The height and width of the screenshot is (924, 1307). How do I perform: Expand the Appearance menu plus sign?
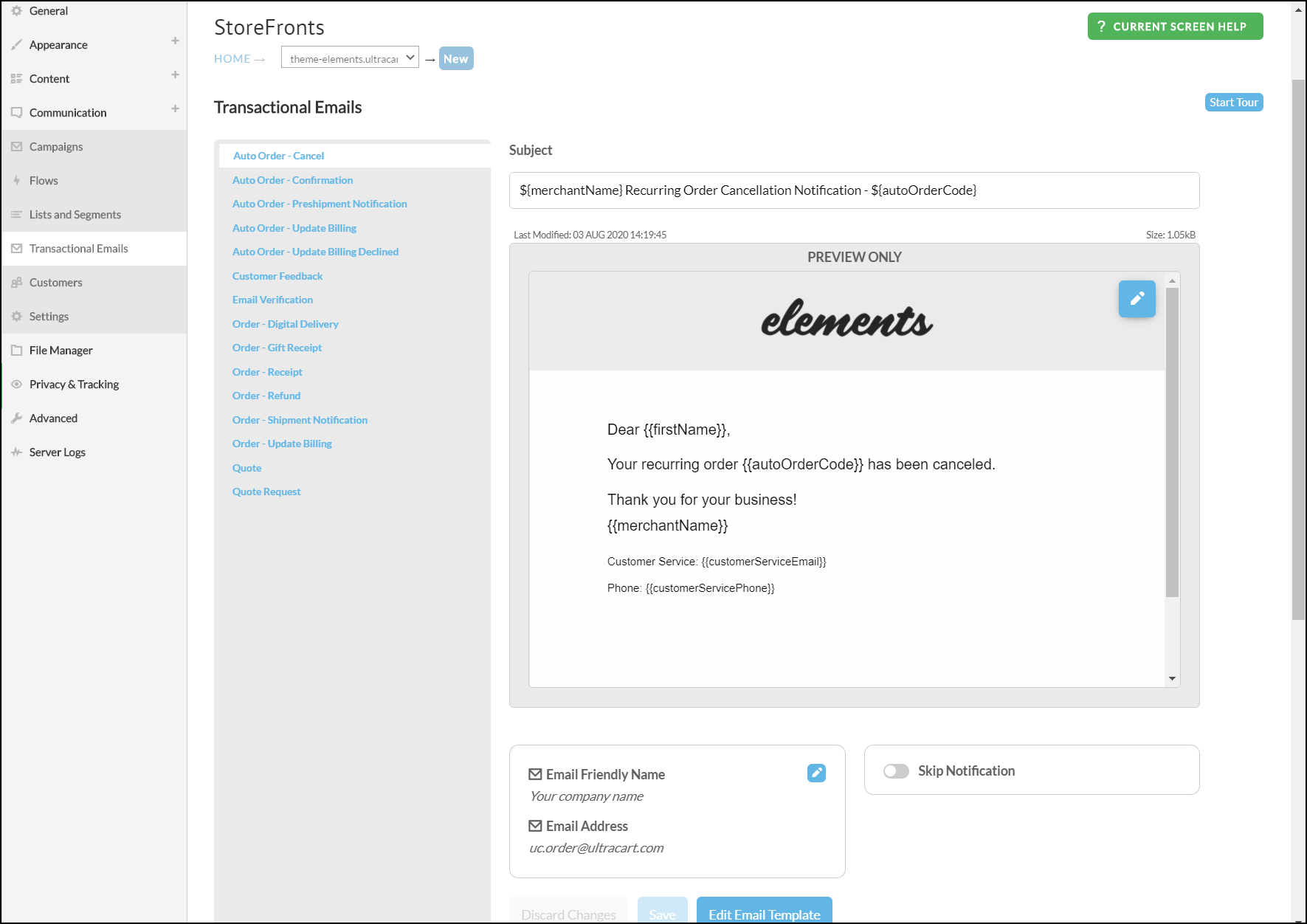175,41
